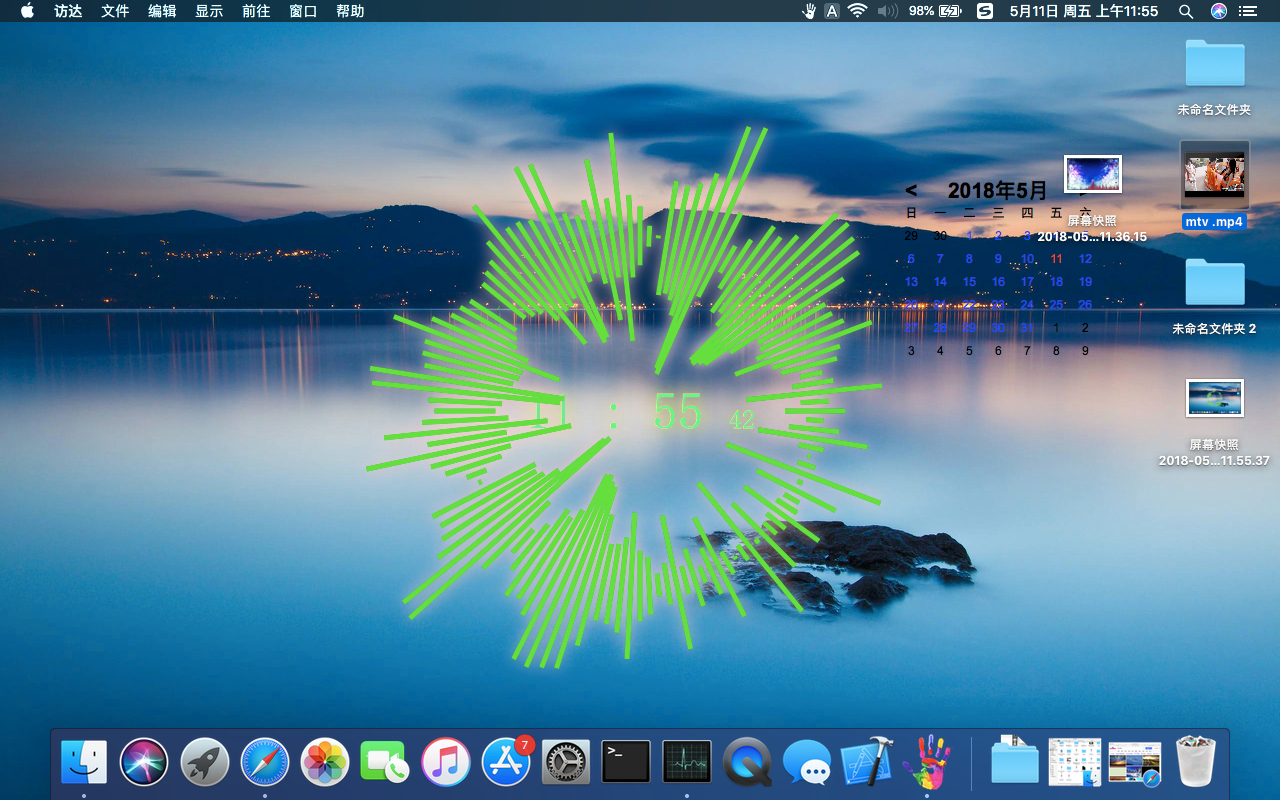Select date 19 in the calendar widget
The width and height of the screenshot is (1280, 800).
(1085, 282)
